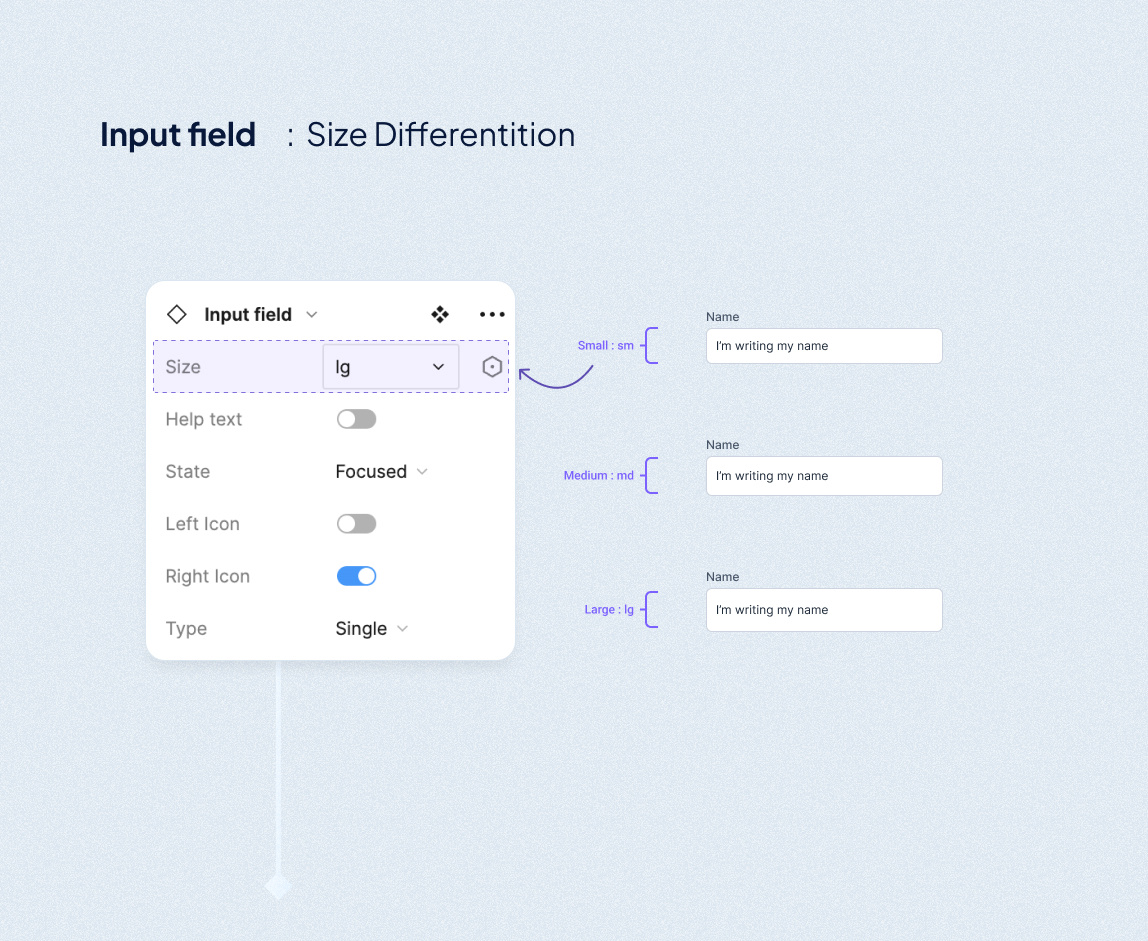Click the Large : lg annotation label
The width and height of the screenshot is (1148, 941).
coord(608,609)
